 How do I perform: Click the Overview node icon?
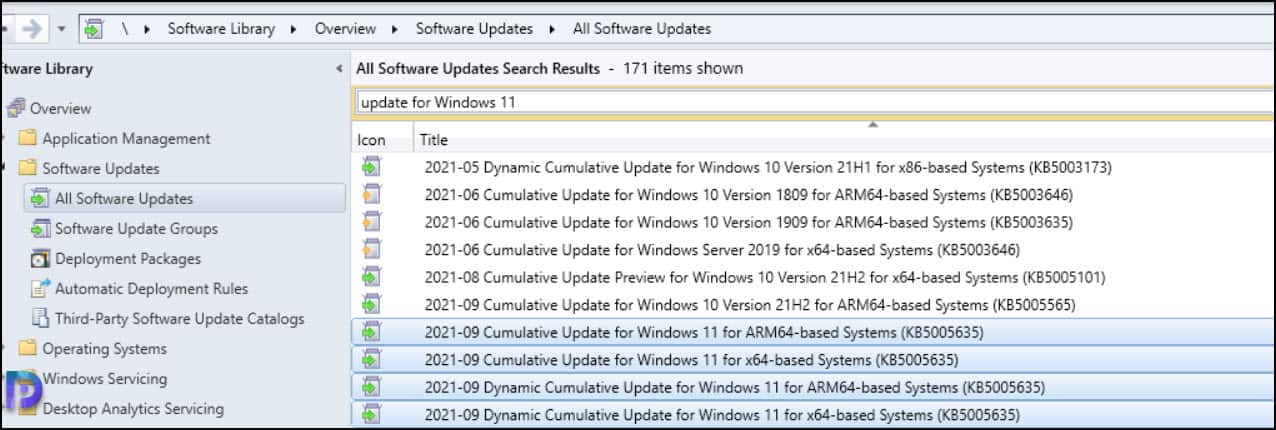pos(16,108)
